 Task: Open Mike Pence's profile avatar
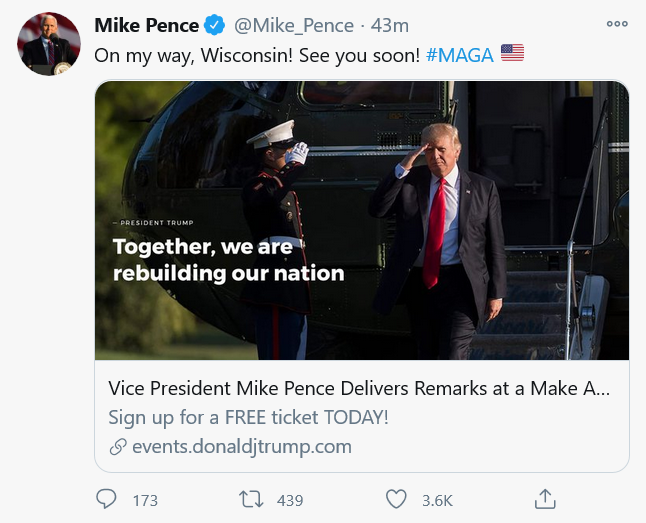(x=49, y=44)
